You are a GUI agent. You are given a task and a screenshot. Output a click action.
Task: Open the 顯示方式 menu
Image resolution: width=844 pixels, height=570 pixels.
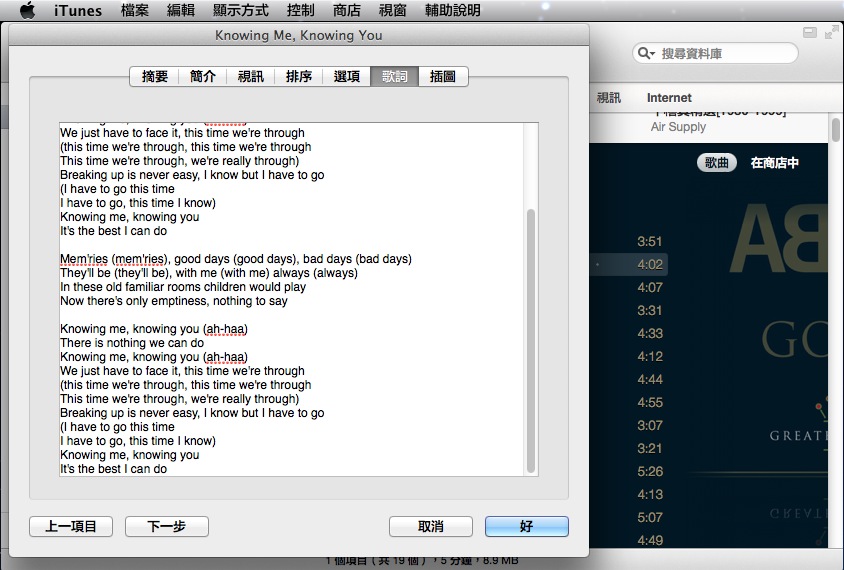tap(241, 10)
